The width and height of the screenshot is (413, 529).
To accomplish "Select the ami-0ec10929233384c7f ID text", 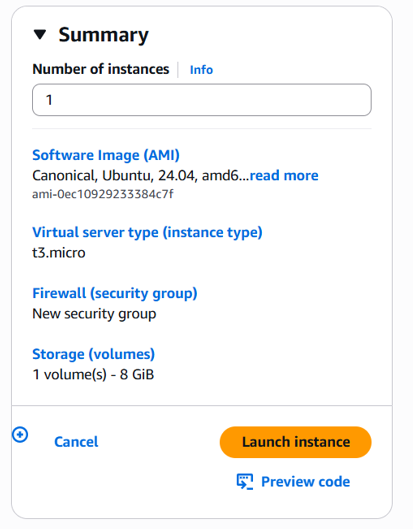I will 103,194.
